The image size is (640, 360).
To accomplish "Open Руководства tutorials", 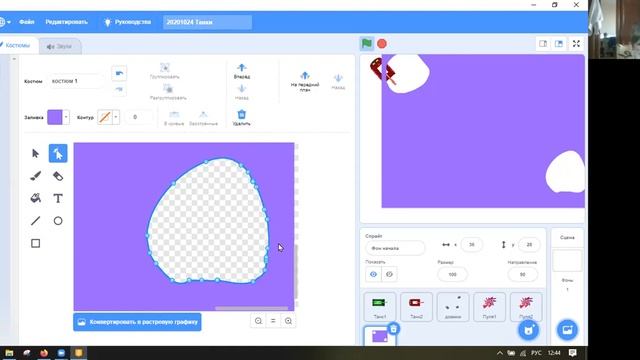I will point(128,22).
